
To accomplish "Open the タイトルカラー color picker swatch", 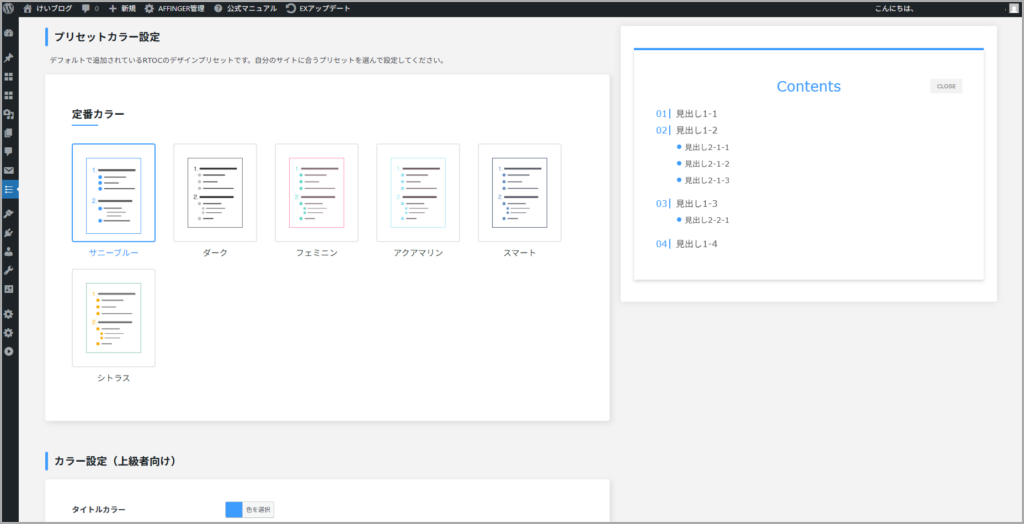I will coord(234,509).
